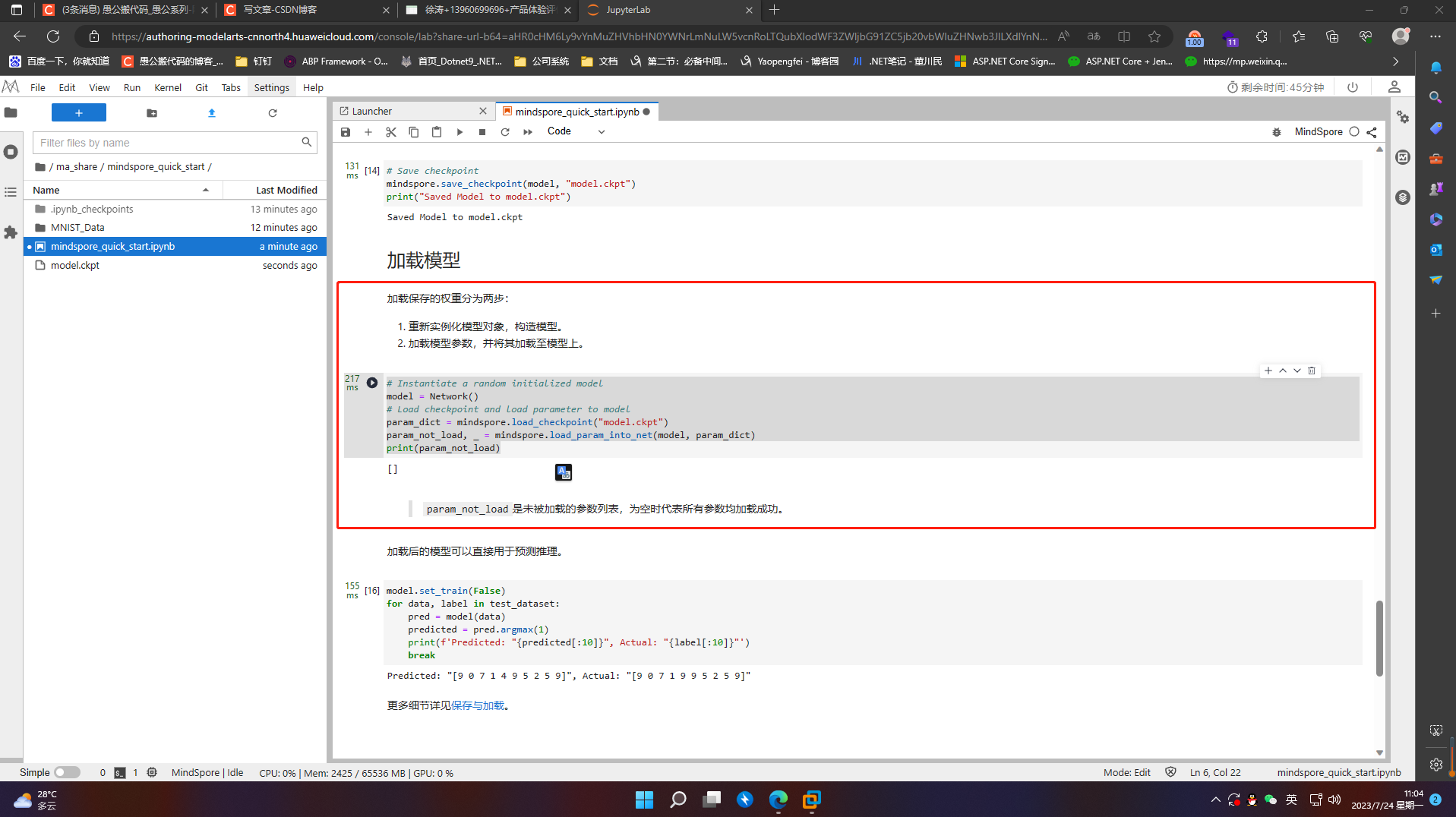Navigate to root via breadcrumb folder icon
The image size is (1456, 817).
[40, 167]
